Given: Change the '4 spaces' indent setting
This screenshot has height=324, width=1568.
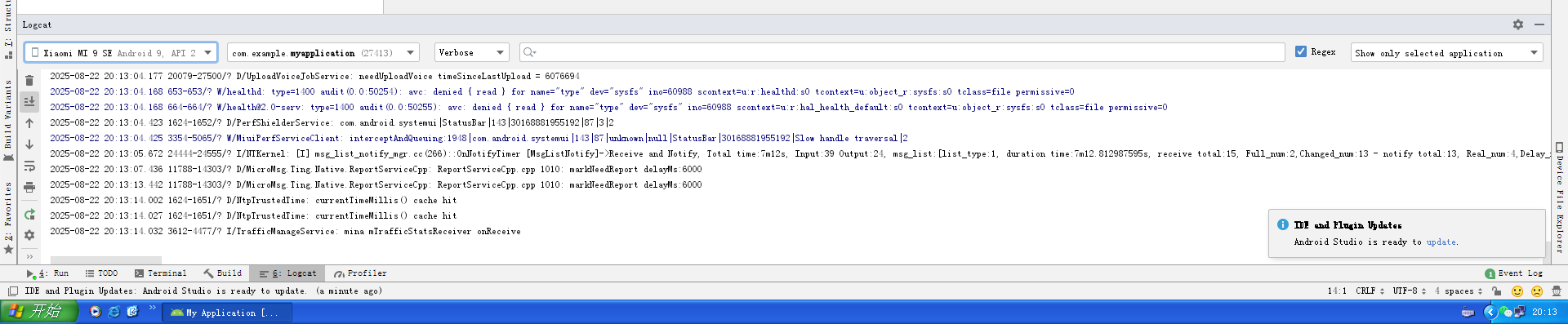Looking at the screenshot, I should [x=1459, y=291].
